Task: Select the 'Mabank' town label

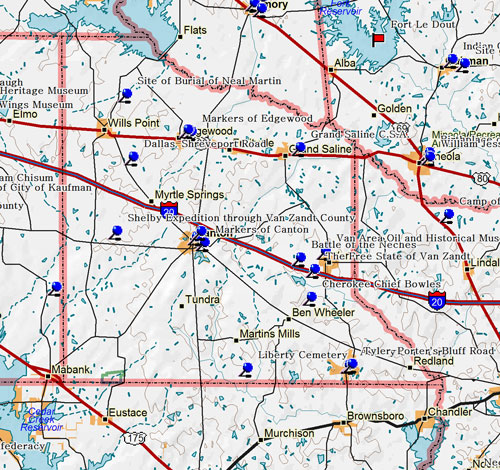Action: (71, 369)
